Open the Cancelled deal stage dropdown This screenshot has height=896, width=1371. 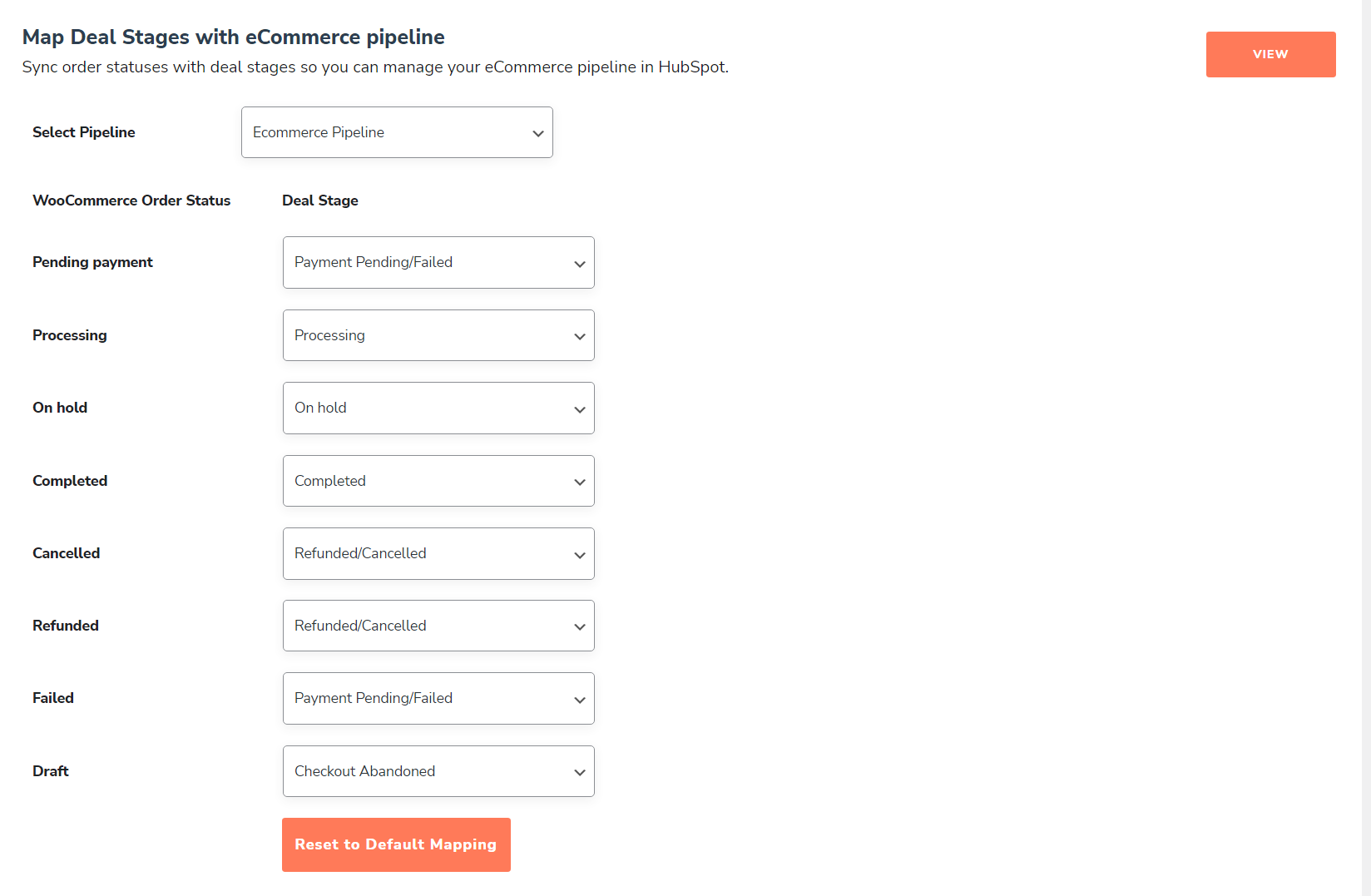(x=438, y=553)
